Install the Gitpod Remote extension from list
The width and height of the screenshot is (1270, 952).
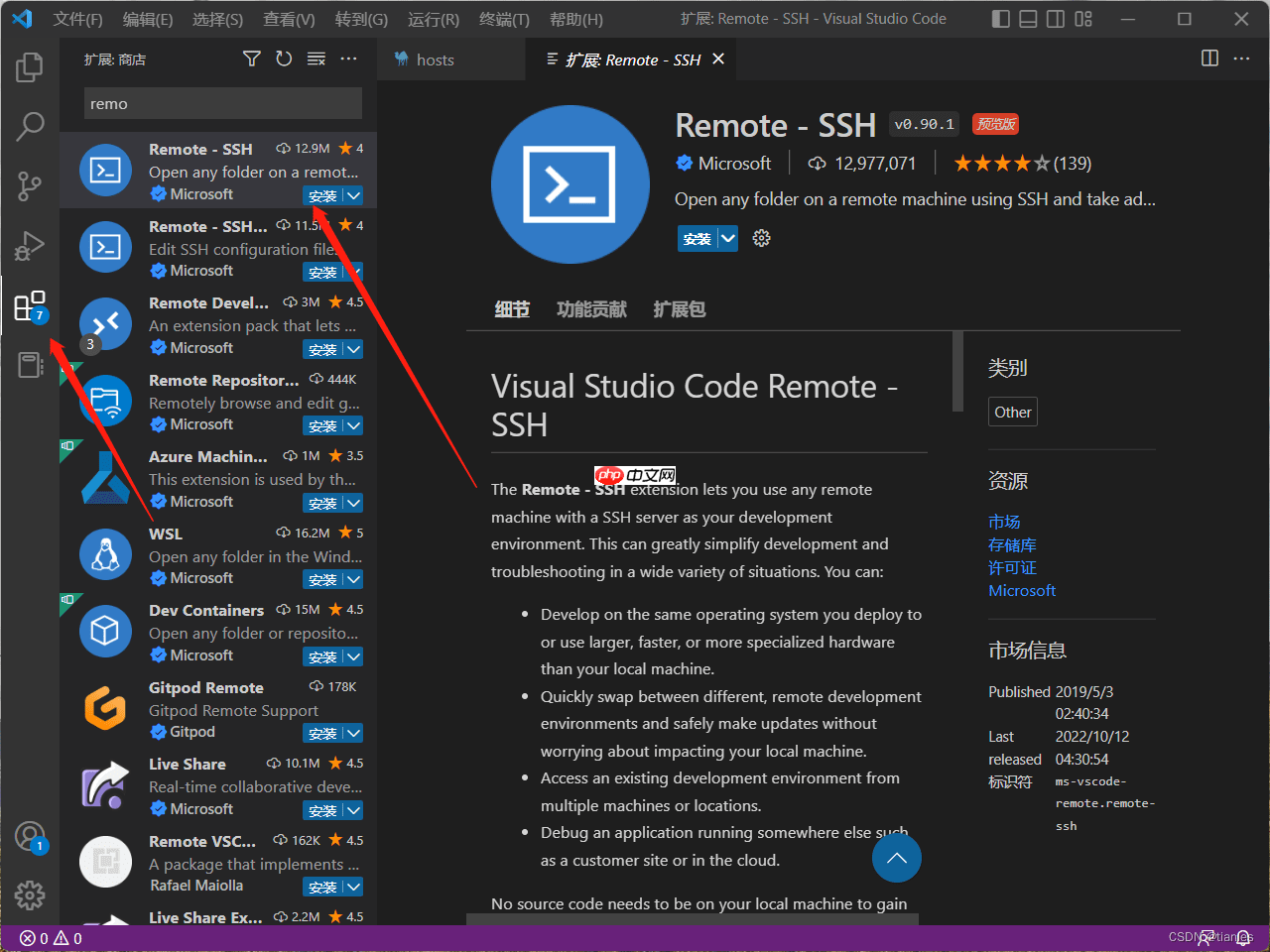pos(322,734)
